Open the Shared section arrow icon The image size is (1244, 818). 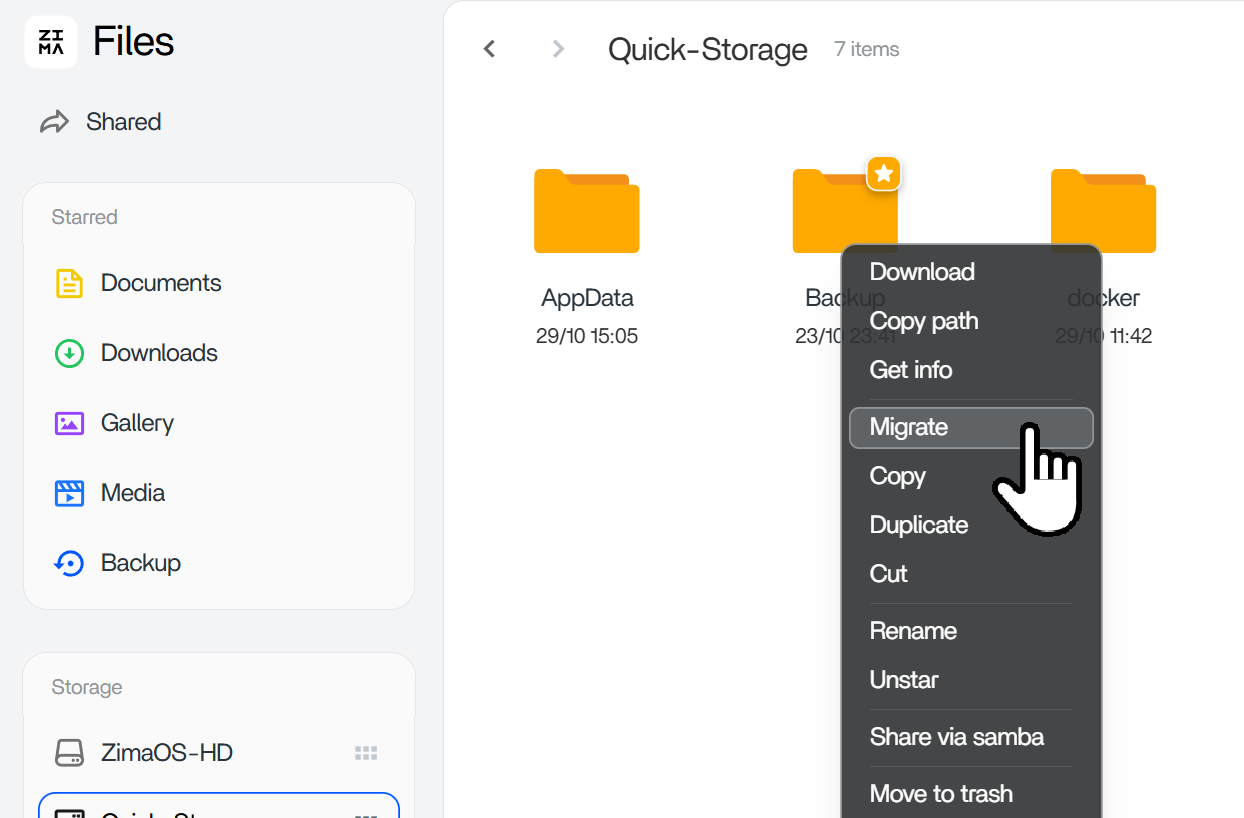point(54,122)
